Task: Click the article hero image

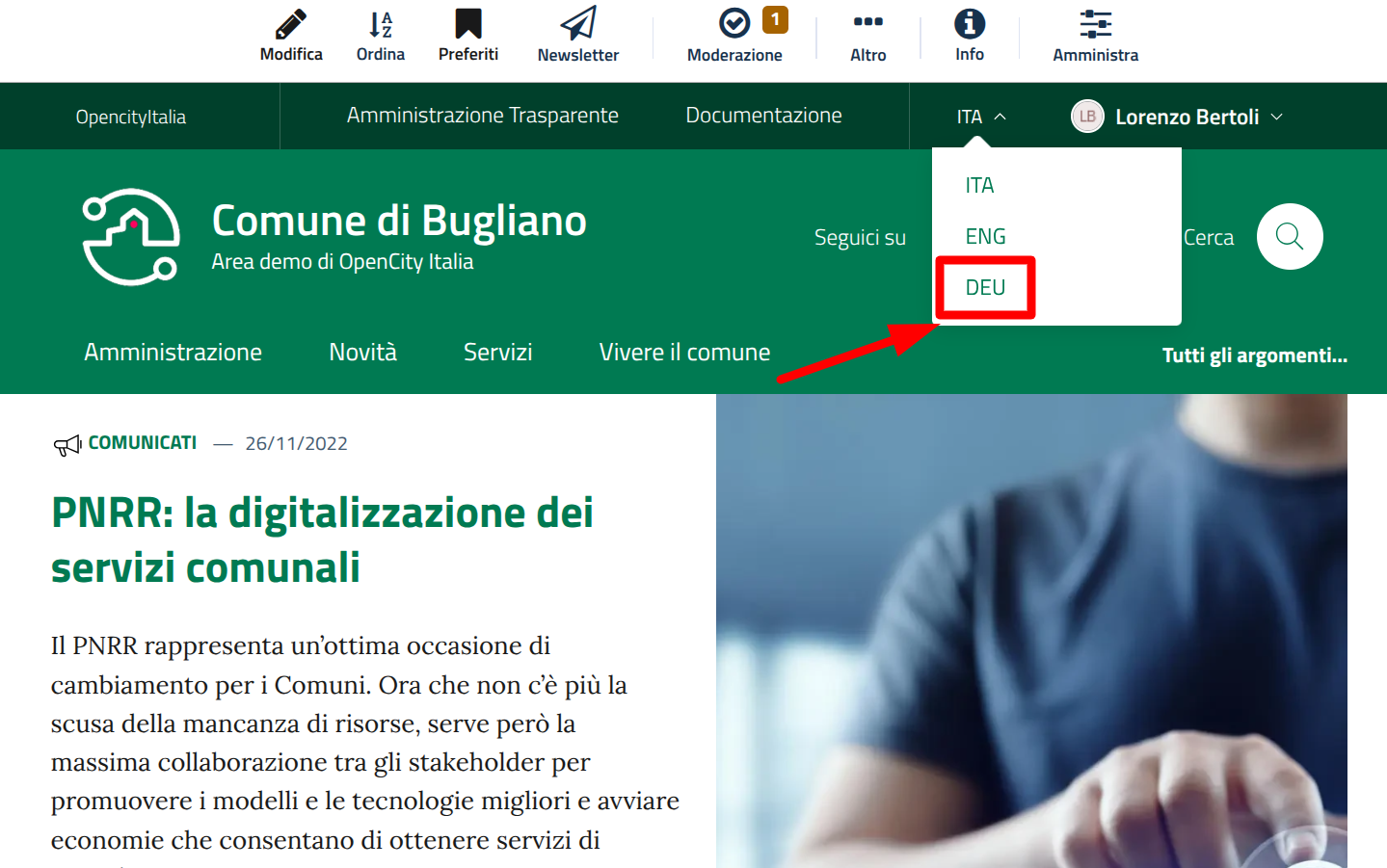Action: click(1031, 631)
